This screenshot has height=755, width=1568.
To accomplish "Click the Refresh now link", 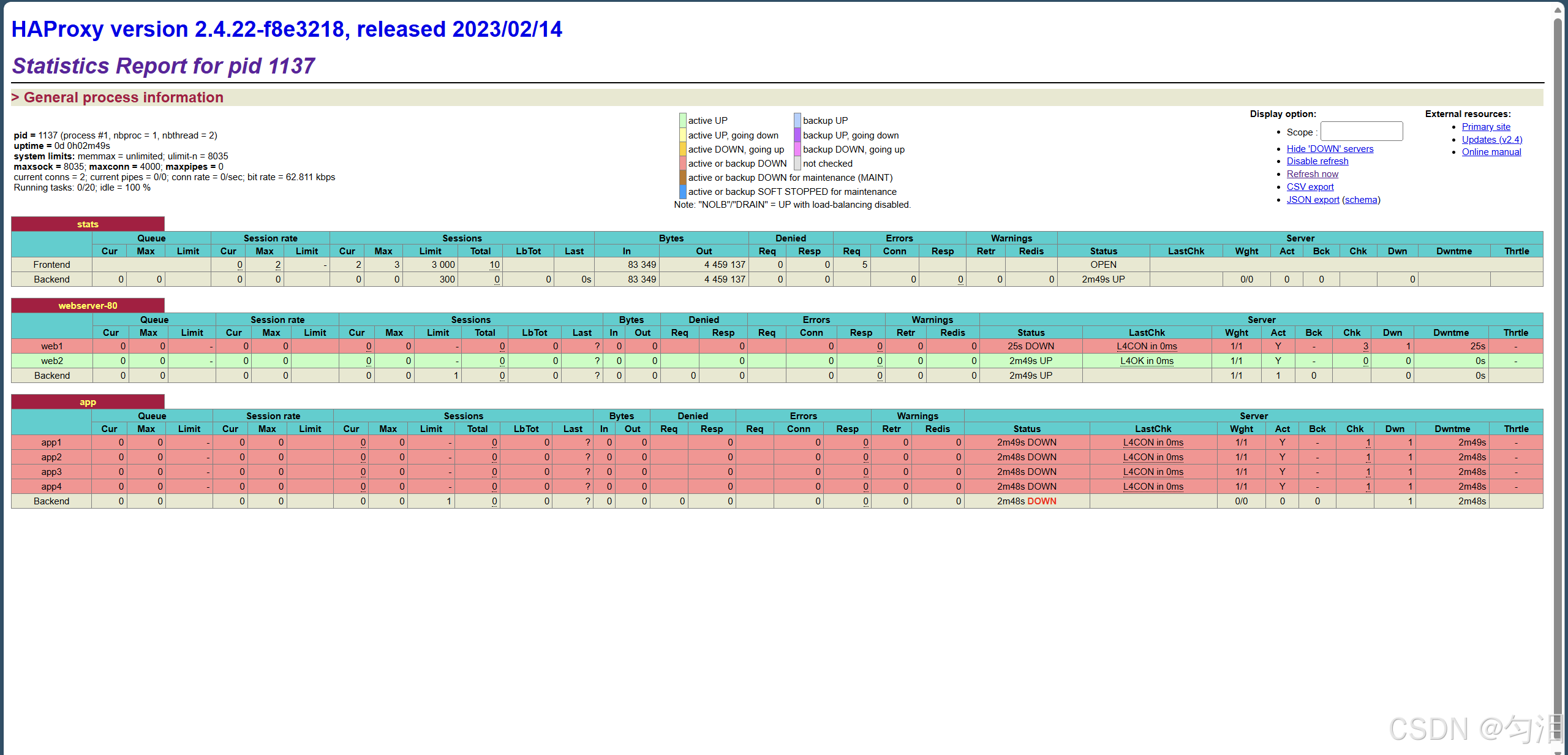I will pos(1312,174).
